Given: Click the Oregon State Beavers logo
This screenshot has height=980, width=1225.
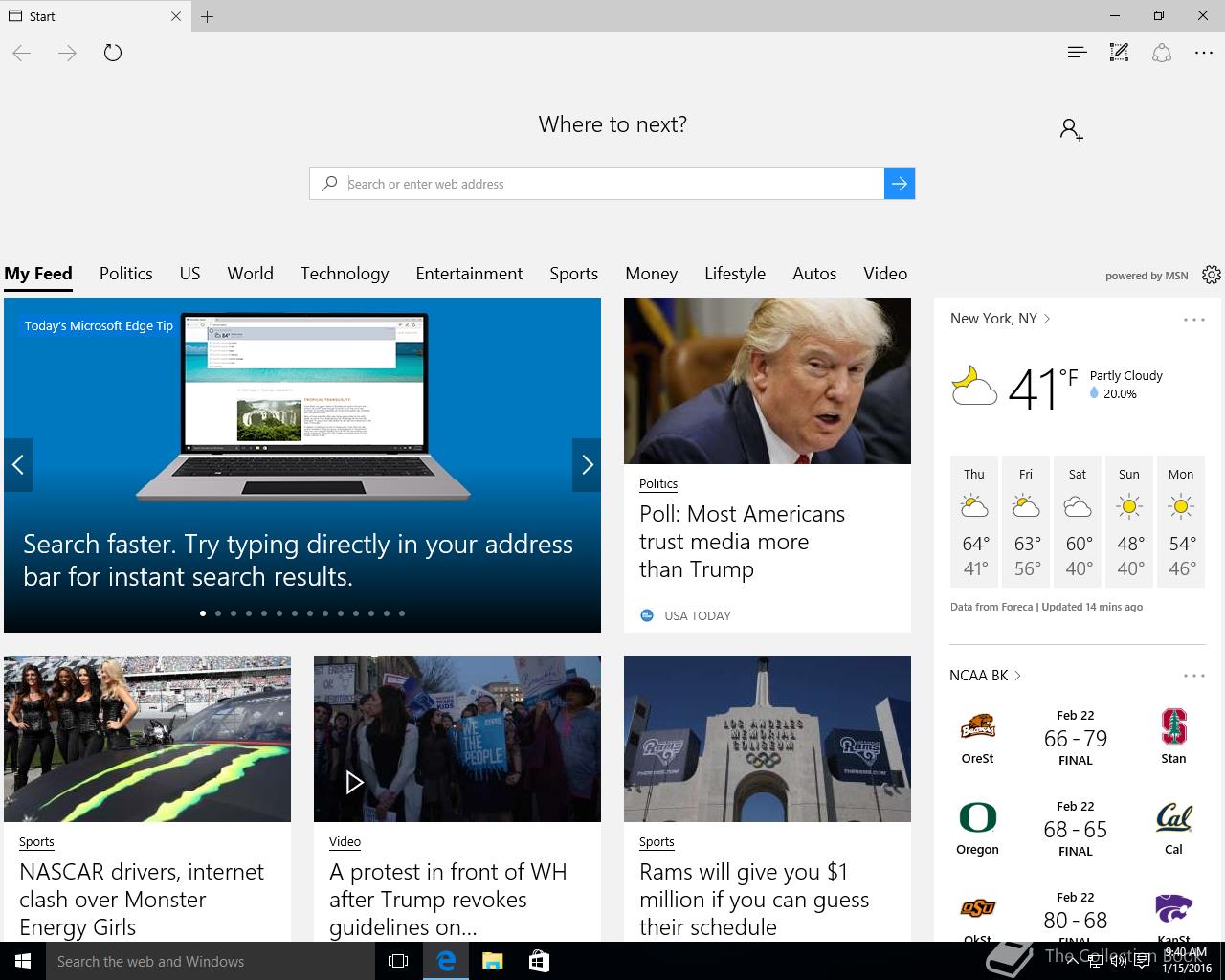Looking at the screenshot, I should pos(977,727).
